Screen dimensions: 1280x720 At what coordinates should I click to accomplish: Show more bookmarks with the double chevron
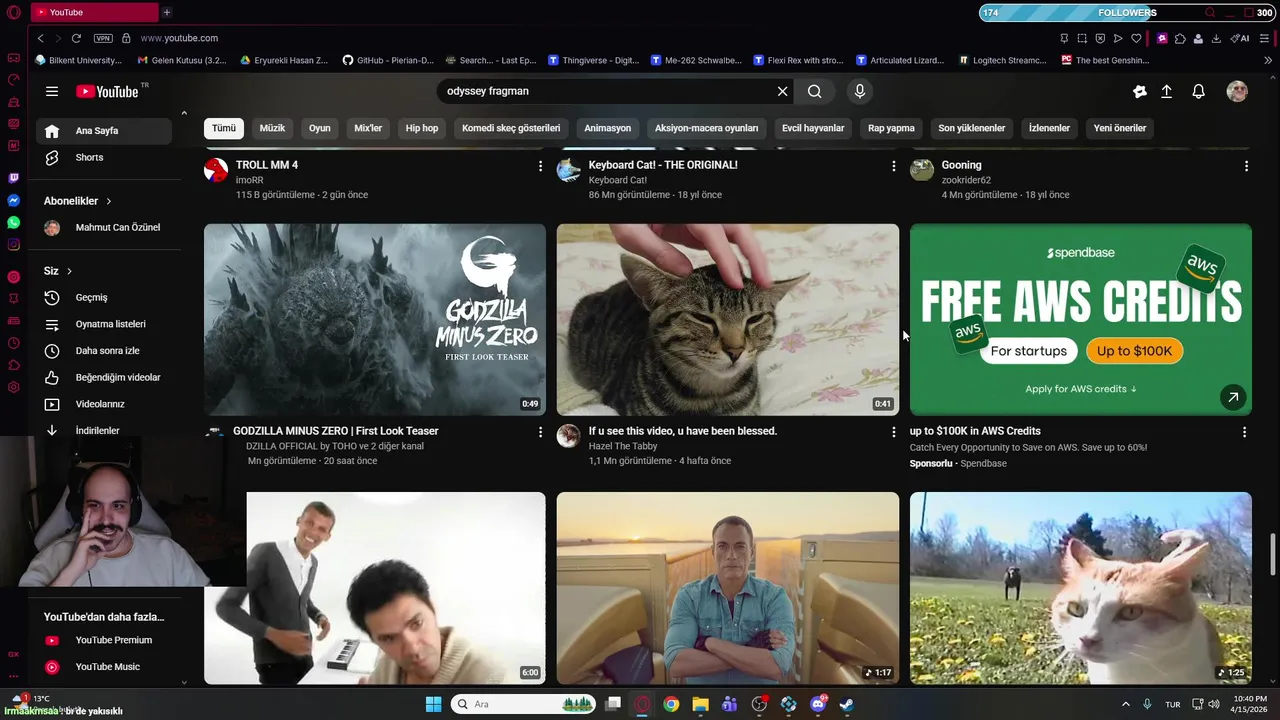click(x=1268, y=60)
